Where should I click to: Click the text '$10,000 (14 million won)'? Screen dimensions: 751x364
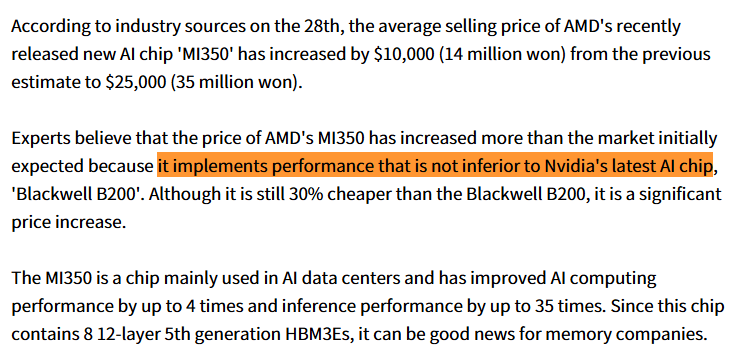(470, 55)
